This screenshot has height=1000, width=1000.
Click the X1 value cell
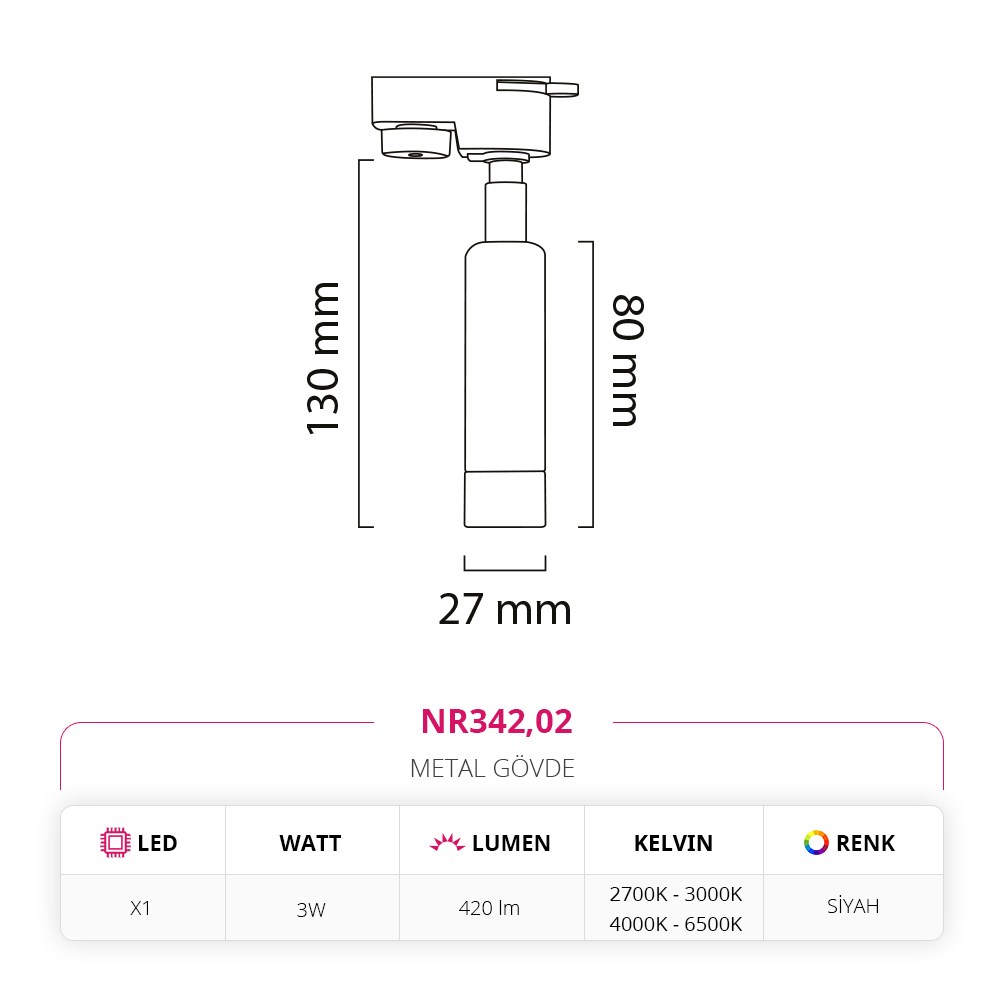click(143, 908)
